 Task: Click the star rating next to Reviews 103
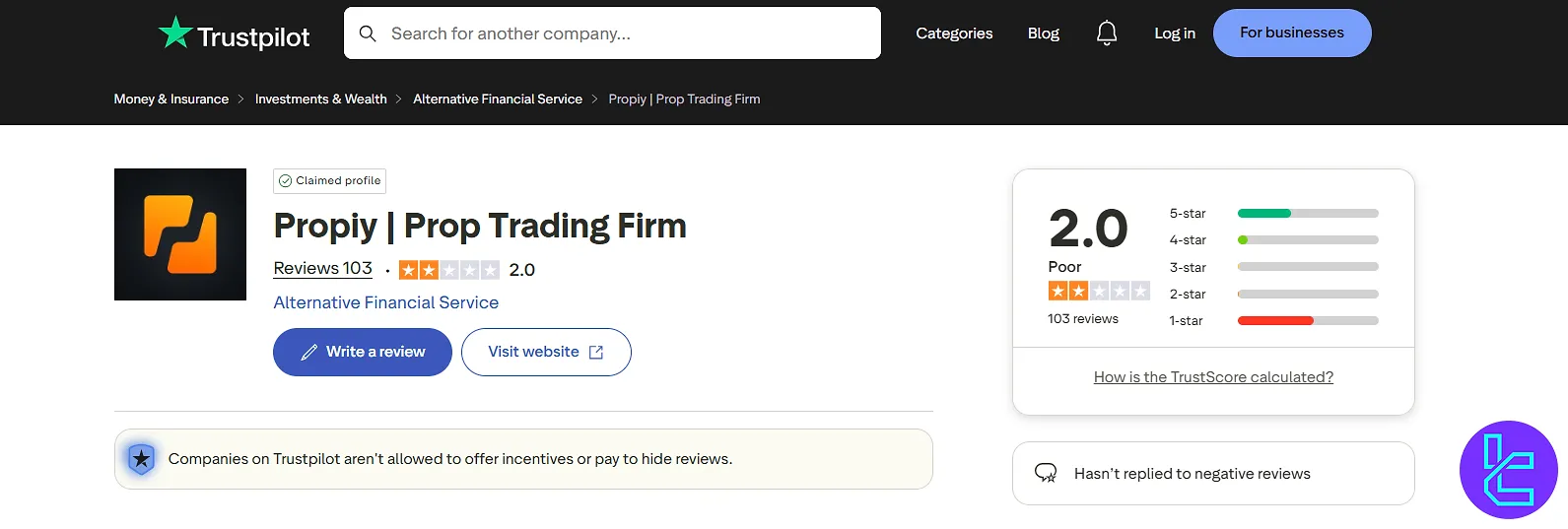coord(449,270)
